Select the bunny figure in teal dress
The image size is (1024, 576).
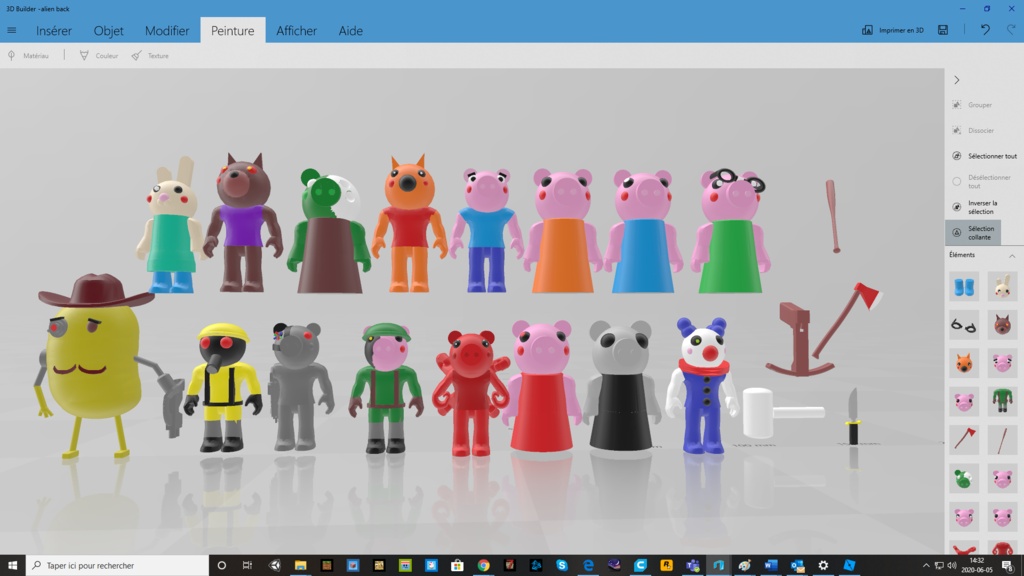coord(171,225)
